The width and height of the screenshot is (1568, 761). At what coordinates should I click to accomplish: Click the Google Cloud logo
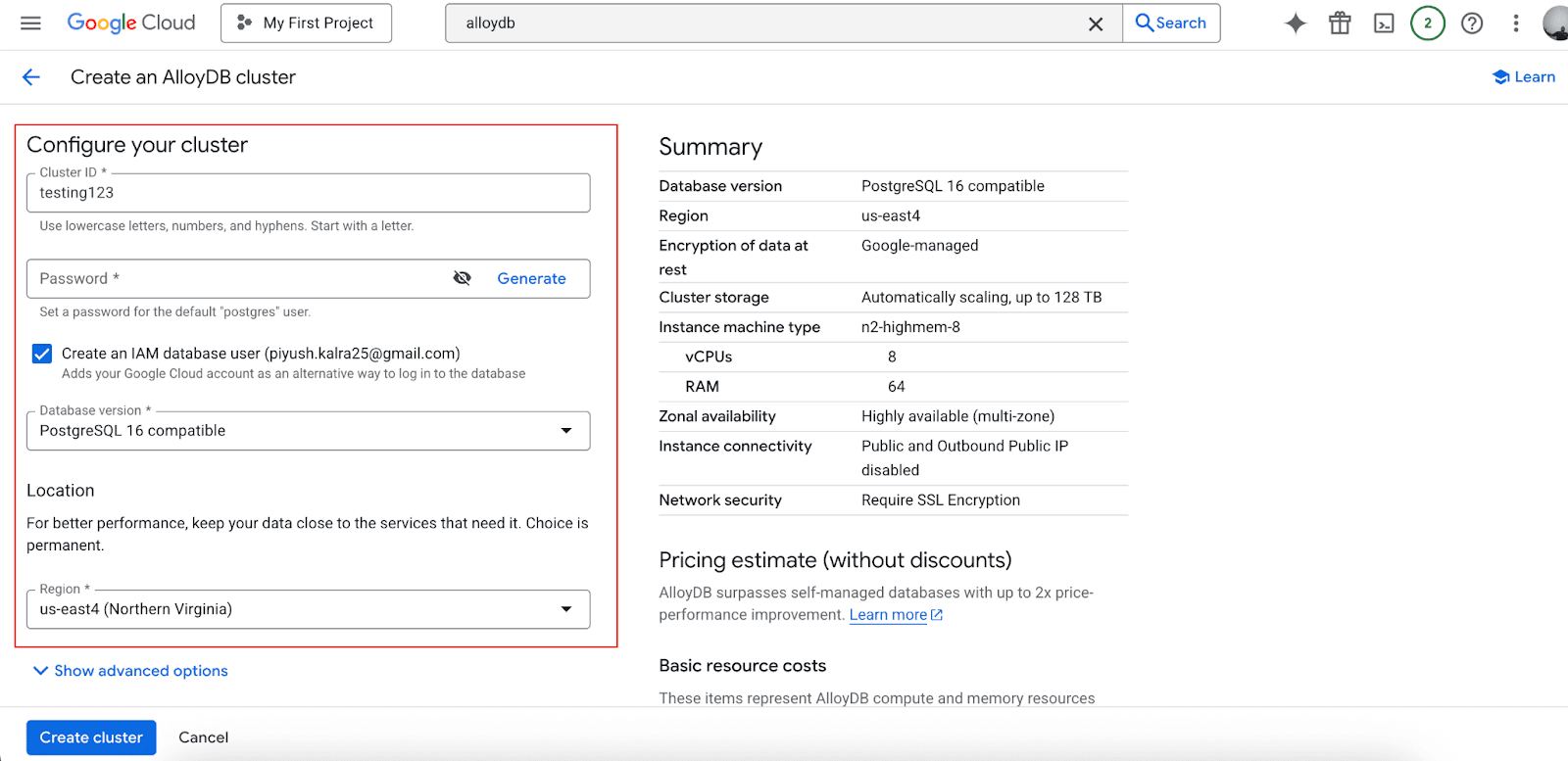pyautogui.click(x=131, y=23)
